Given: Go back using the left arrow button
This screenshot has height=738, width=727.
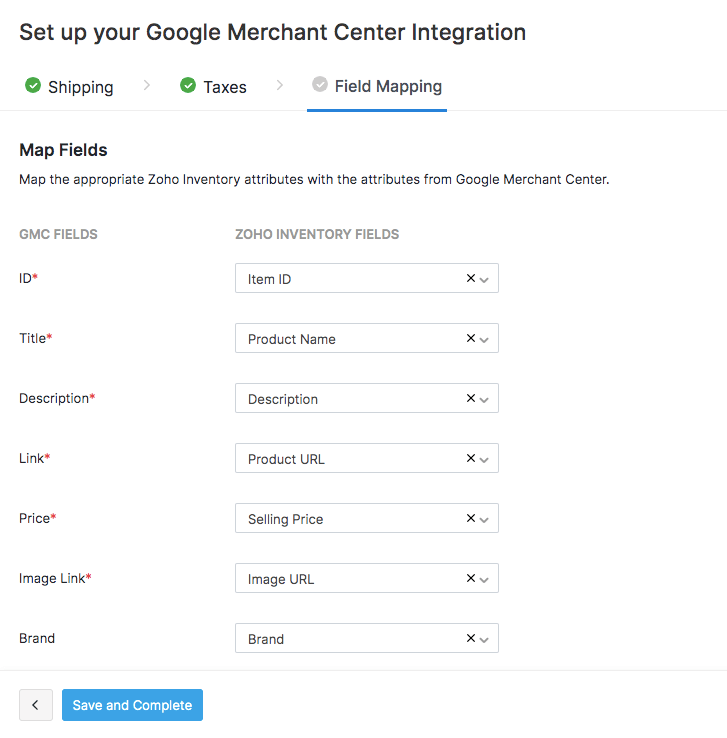Looking at the screenshot, I should click(35, 705).
